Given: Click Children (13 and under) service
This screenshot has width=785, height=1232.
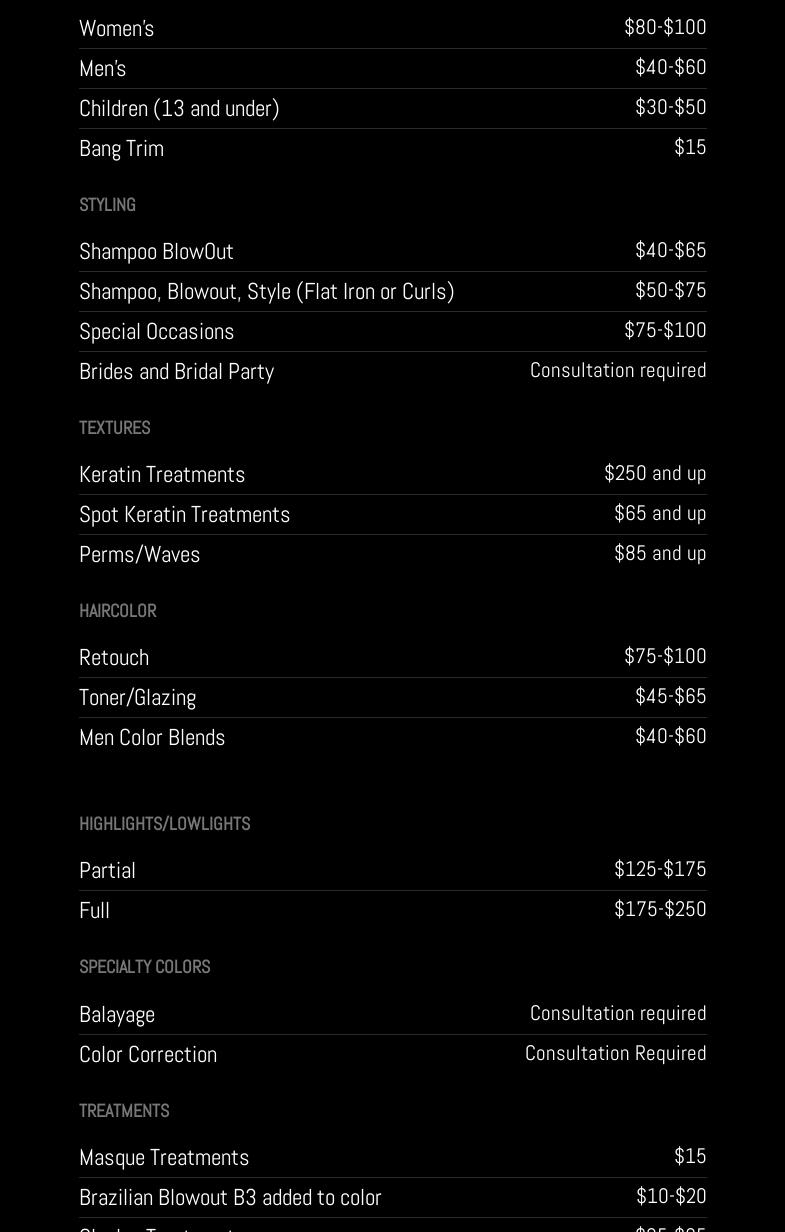Looking at the screenshot, I should 179,108.
